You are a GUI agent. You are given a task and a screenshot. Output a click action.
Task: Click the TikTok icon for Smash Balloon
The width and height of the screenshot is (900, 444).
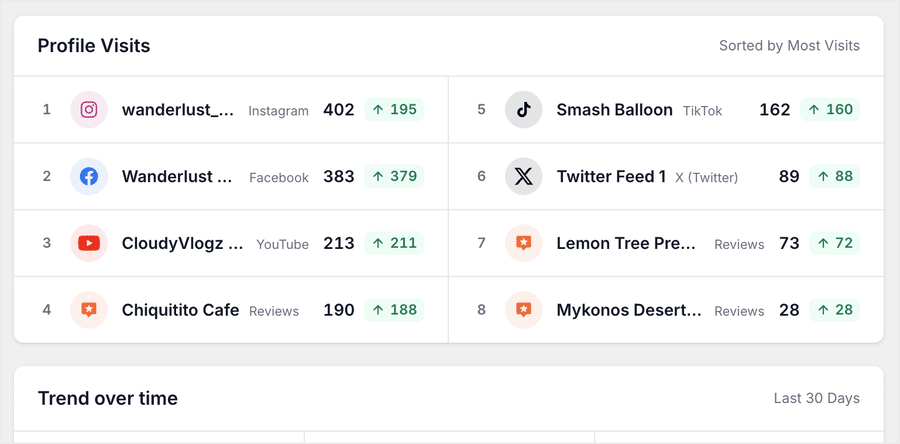pyautogui.click(x=523, y=110)
